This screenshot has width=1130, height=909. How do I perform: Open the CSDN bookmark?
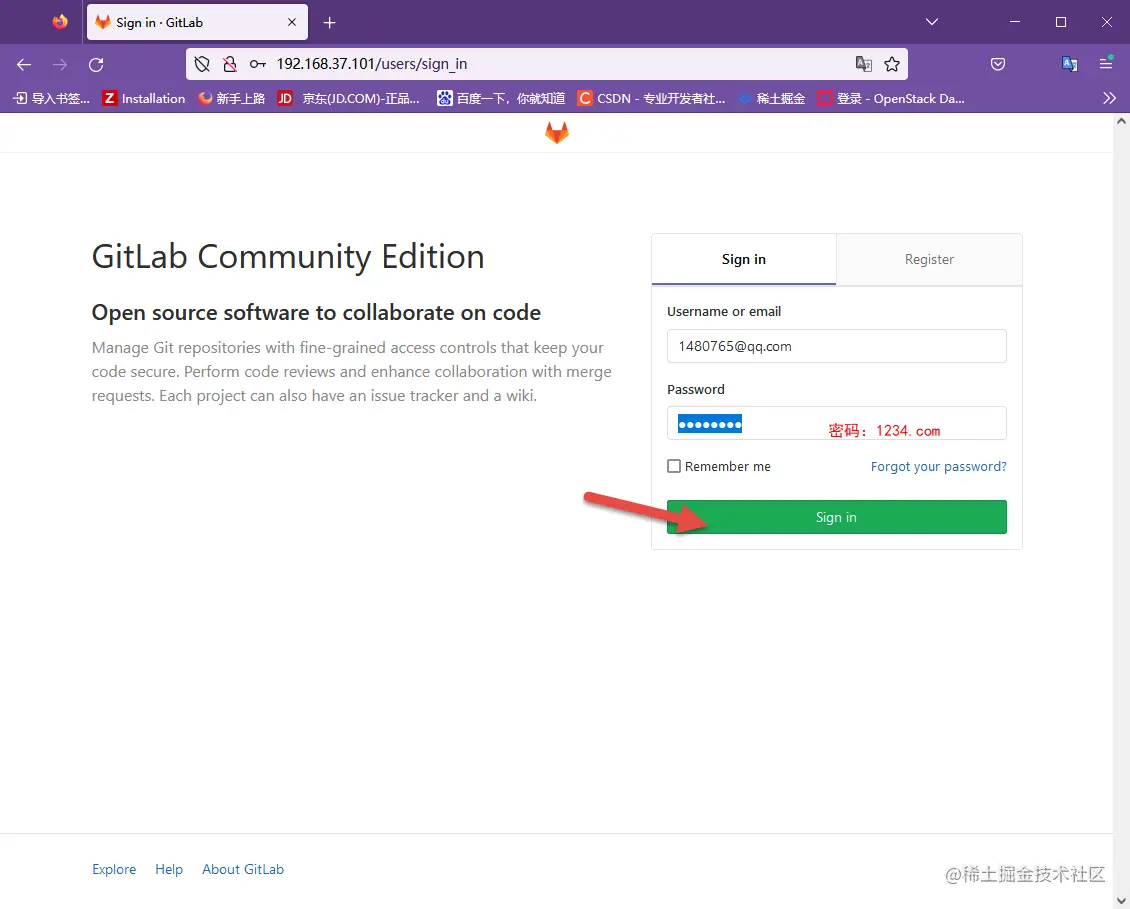coord(651,99)
